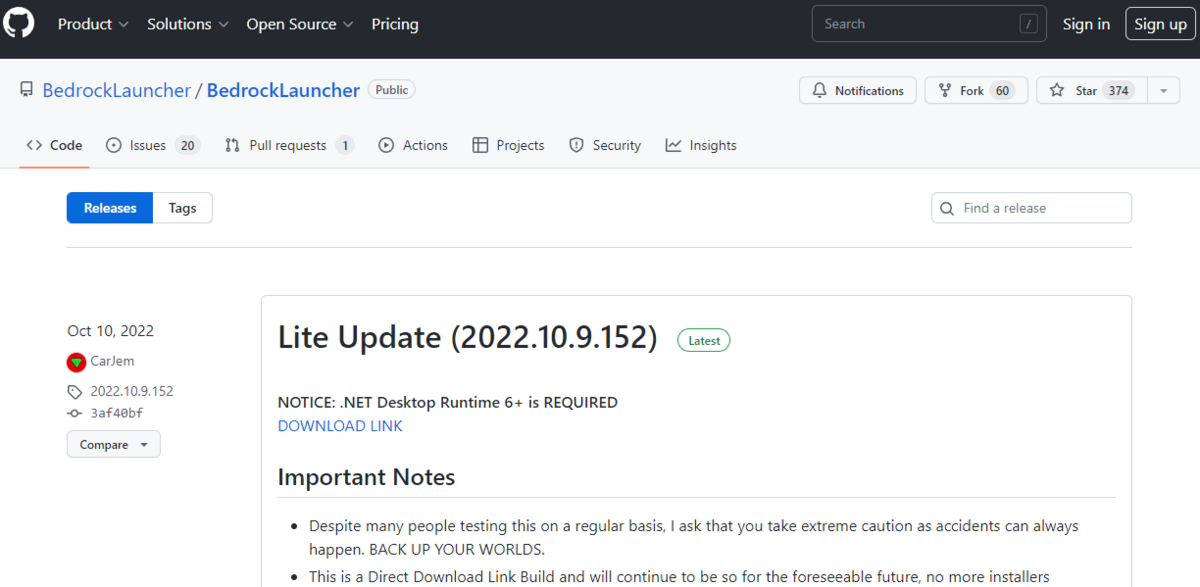Click the Star count 374
Image resolution: width=1200 pixels, height=587 pixels.
[x=1118, y=90]
